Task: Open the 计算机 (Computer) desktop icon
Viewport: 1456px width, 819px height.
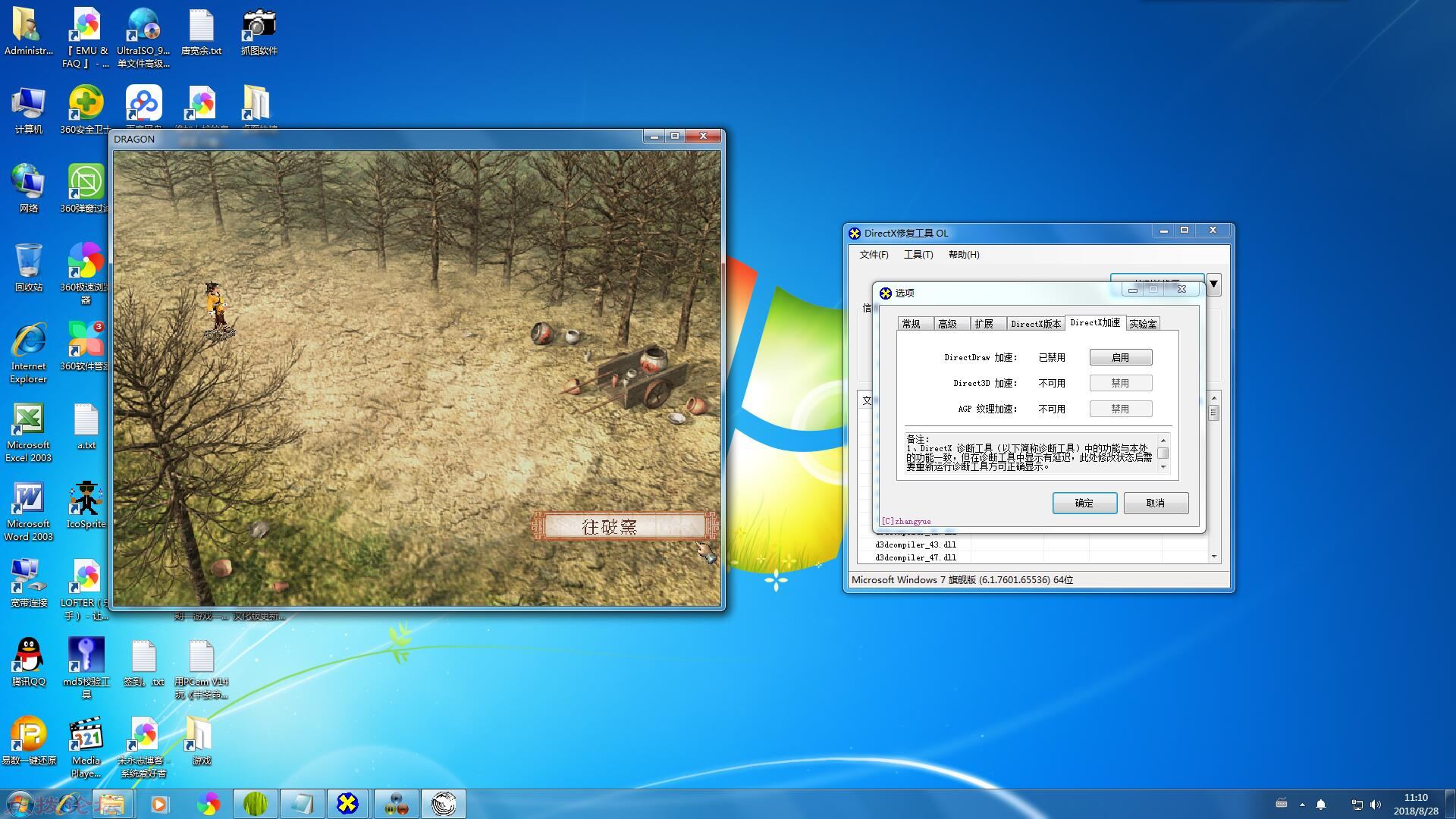Action: click(x=28, y=111)
